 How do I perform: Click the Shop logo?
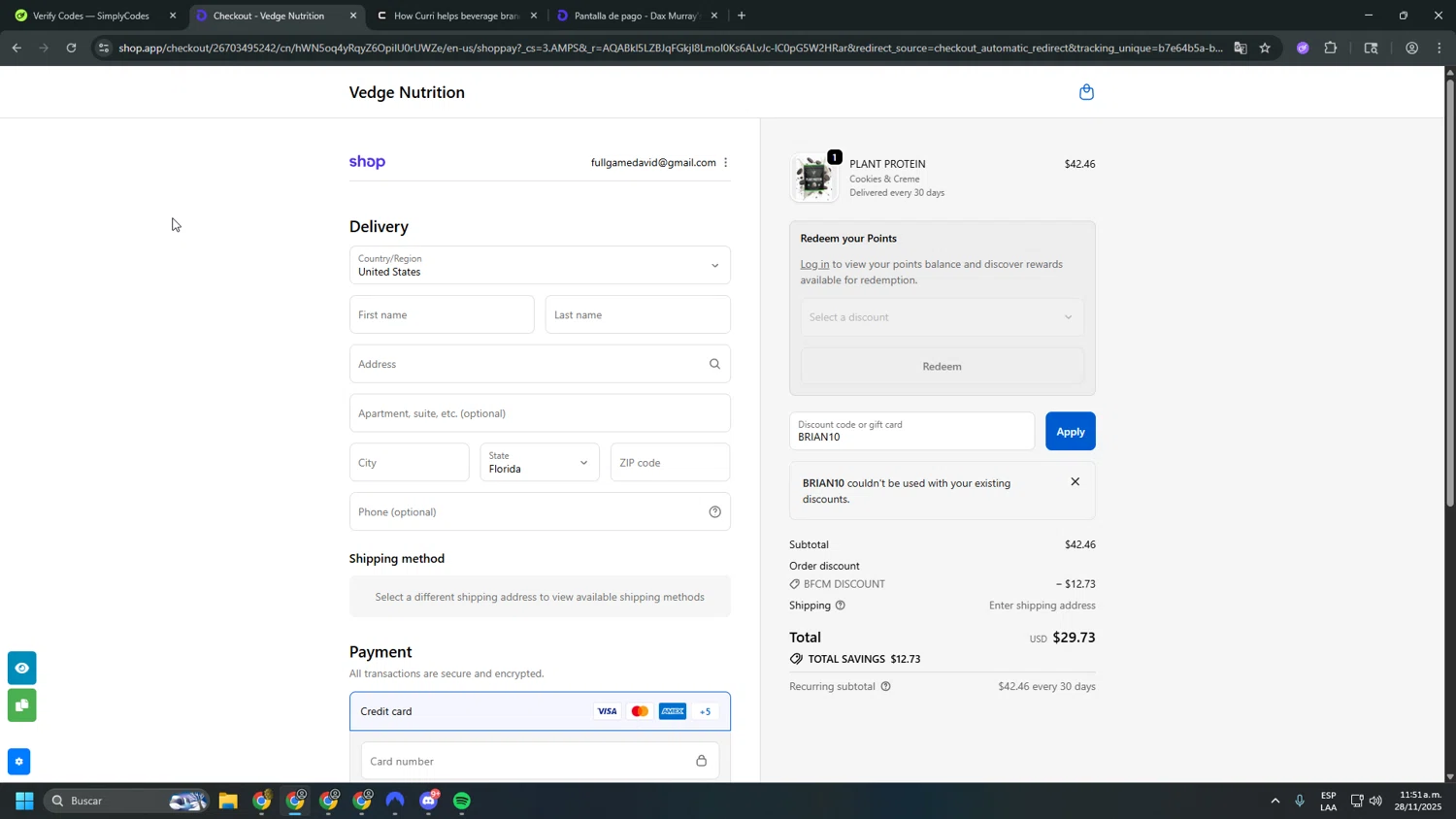(367, 162)
